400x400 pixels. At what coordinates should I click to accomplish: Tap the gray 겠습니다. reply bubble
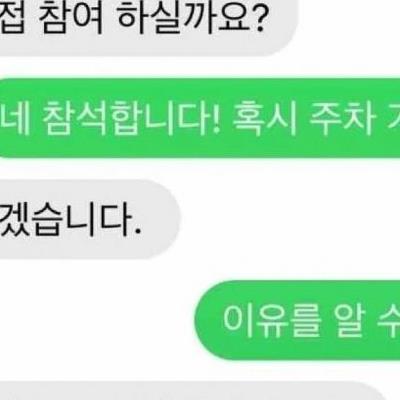coord(89,219)
